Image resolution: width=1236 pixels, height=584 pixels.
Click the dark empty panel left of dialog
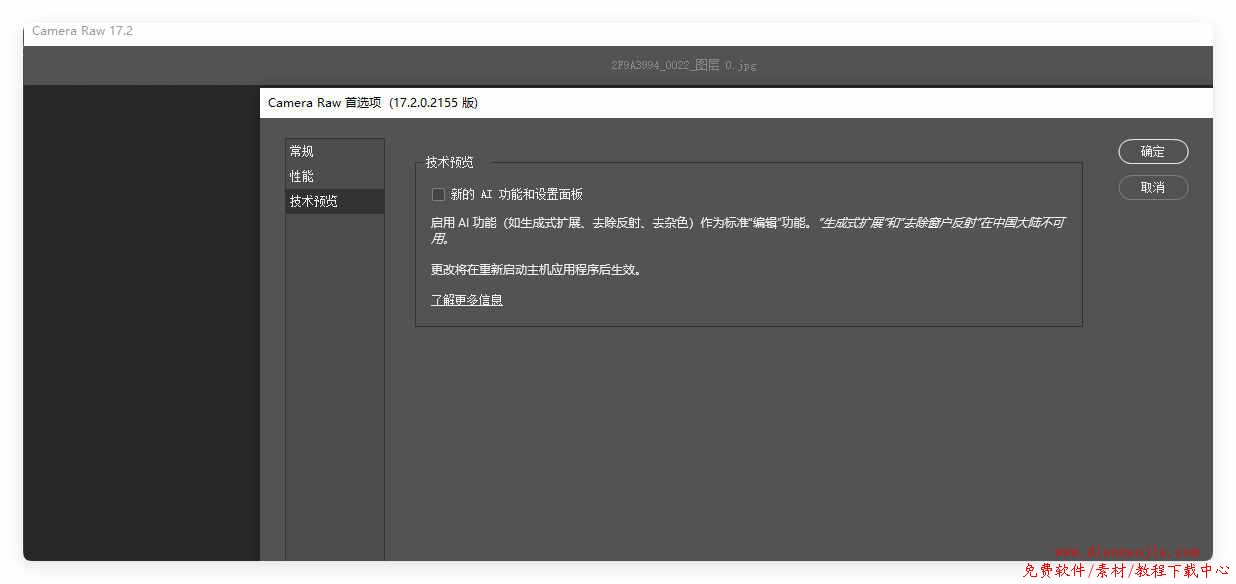(x=140, y=320)
